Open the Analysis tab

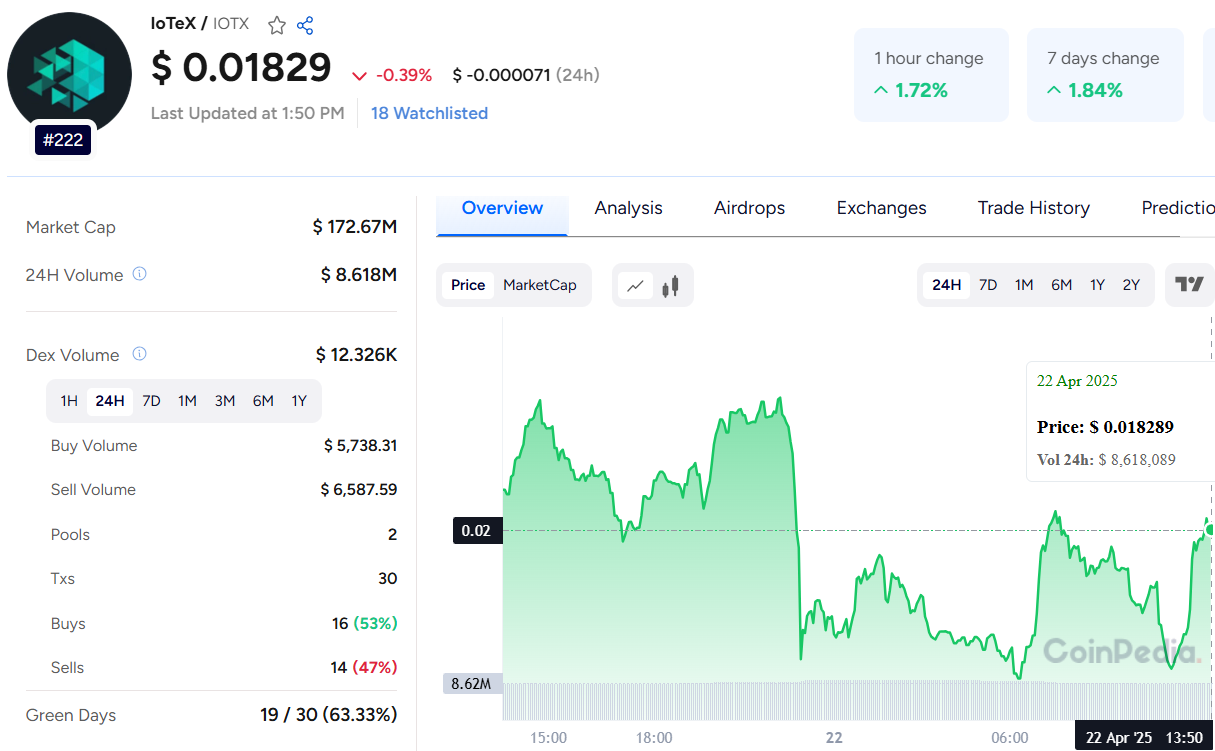click(628, 208)
